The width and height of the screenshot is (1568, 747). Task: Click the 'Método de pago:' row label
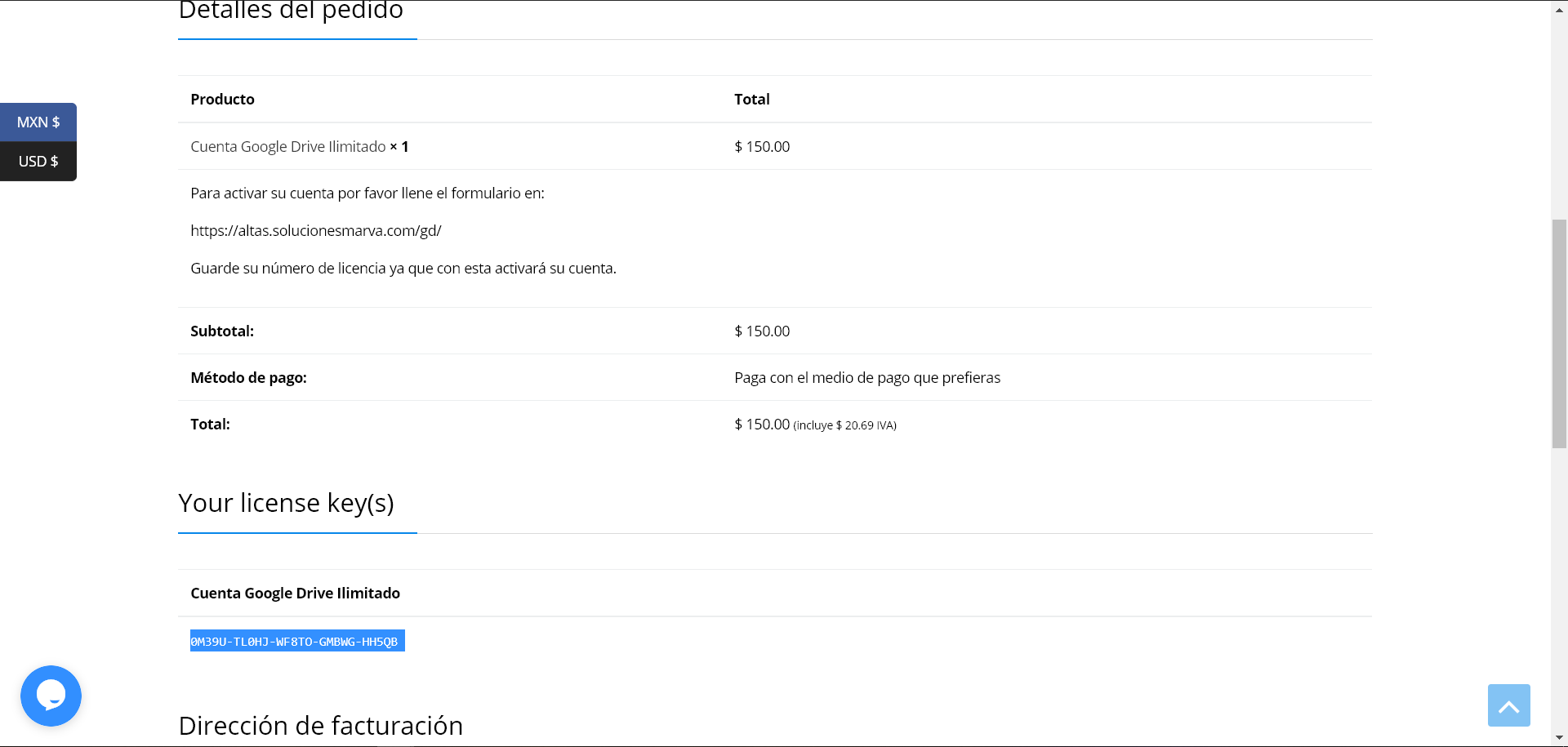click(x=248, y=378)
